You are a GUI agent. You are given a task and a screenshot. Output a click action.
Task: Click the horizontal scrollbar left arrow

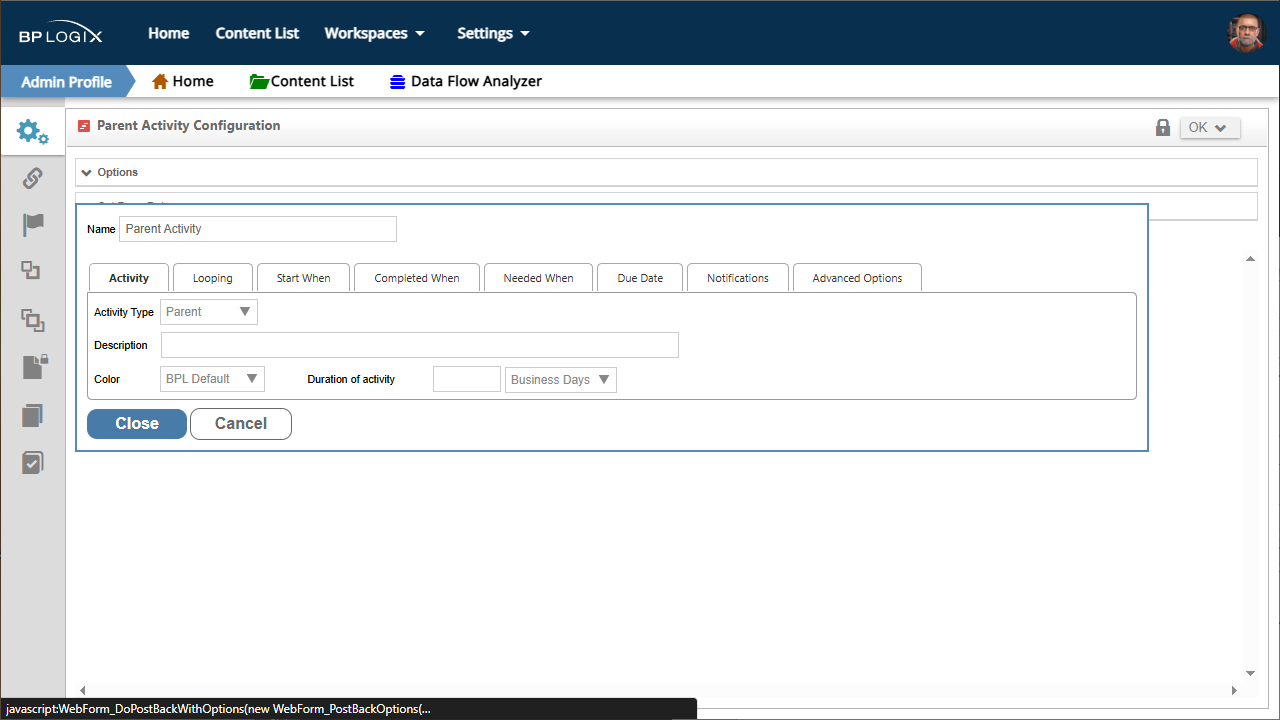coord(82,690)
